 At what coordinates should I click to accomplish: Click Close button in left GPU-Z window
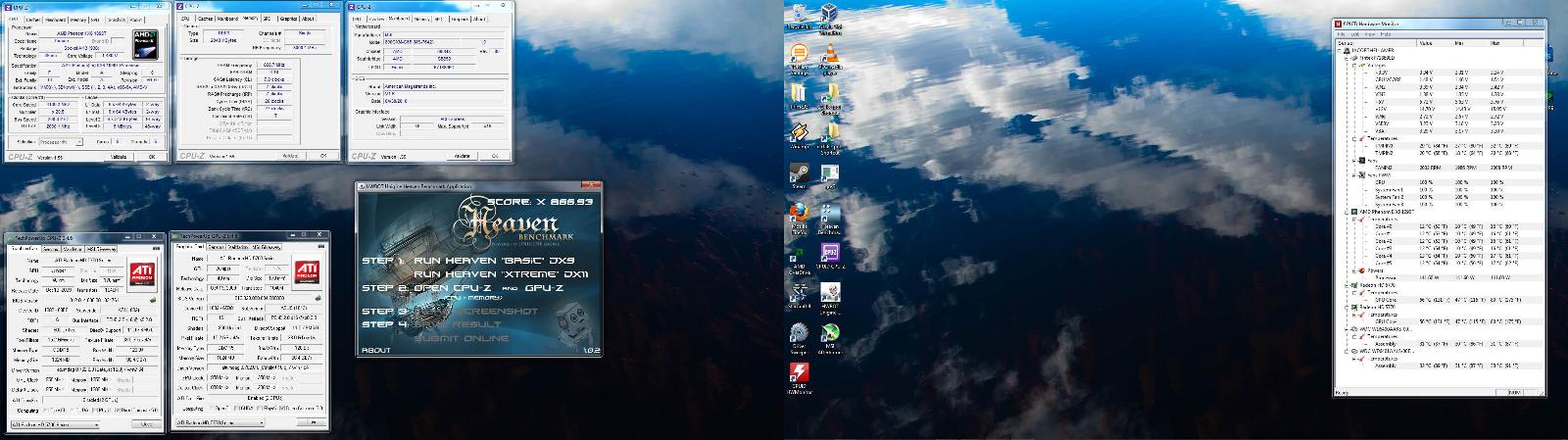[147, 424]
